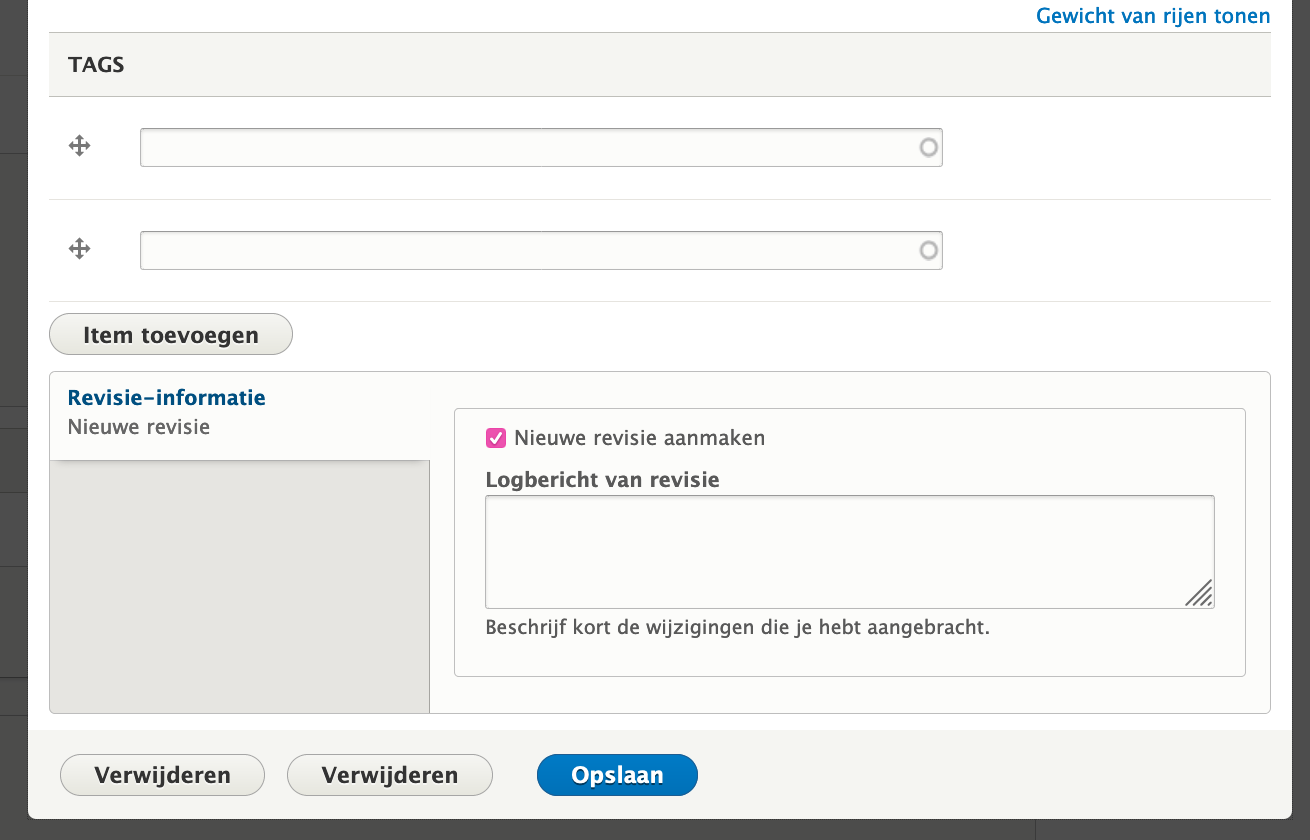Click the left 'Verwijderen' button

click(162, 775)
